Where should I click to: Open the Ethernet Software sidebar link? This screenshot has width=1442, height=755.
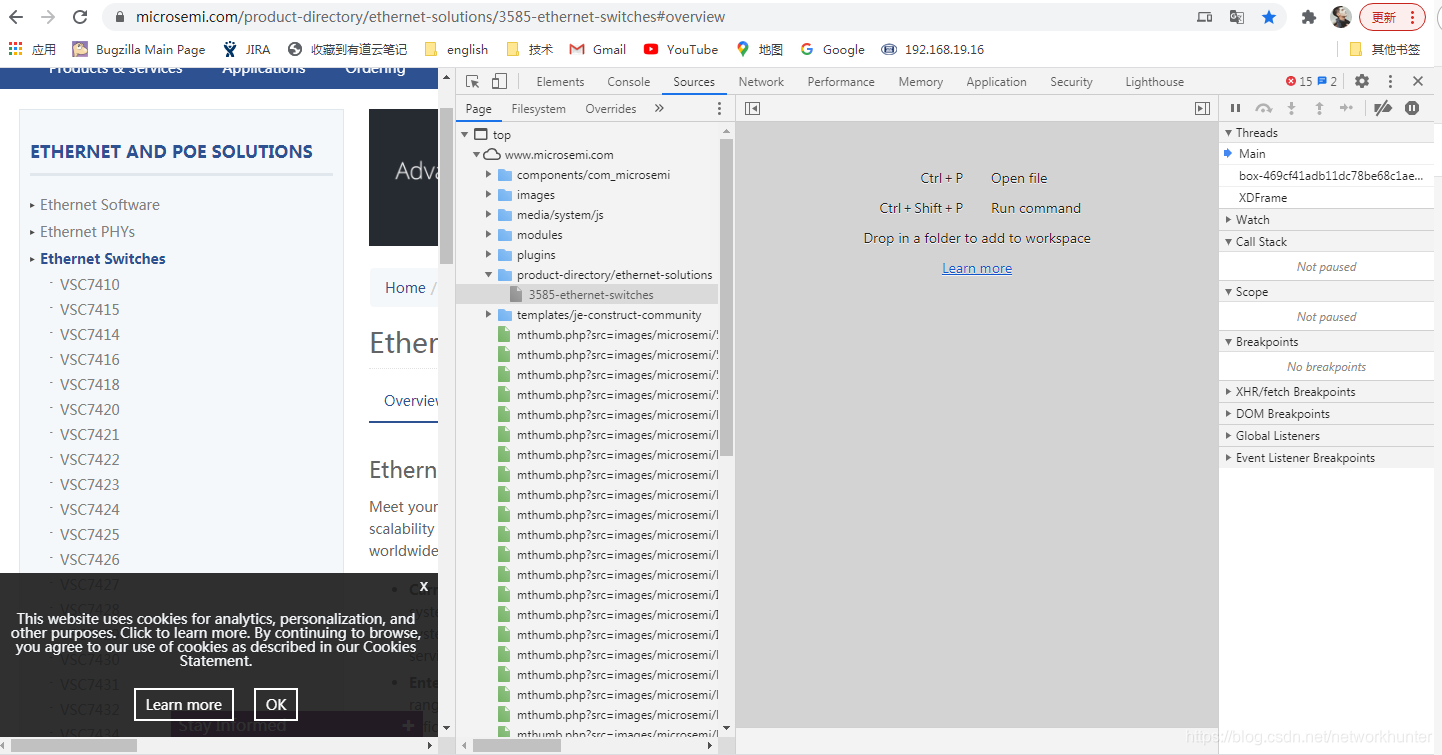(x=100, y=204)
